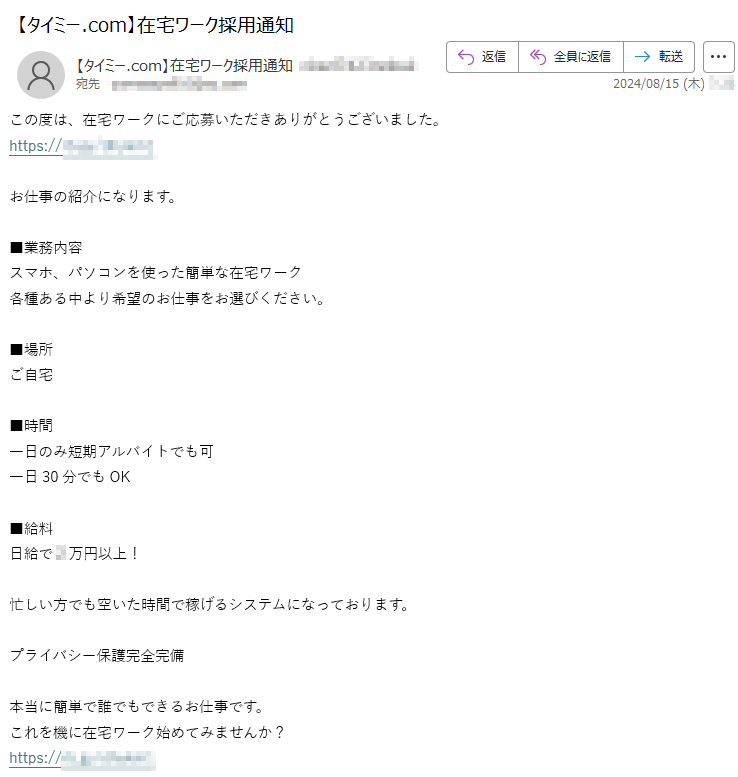This screenshot has height=777, width=738.
Task: Click the 返信 reply button
Action: (482, 57)
